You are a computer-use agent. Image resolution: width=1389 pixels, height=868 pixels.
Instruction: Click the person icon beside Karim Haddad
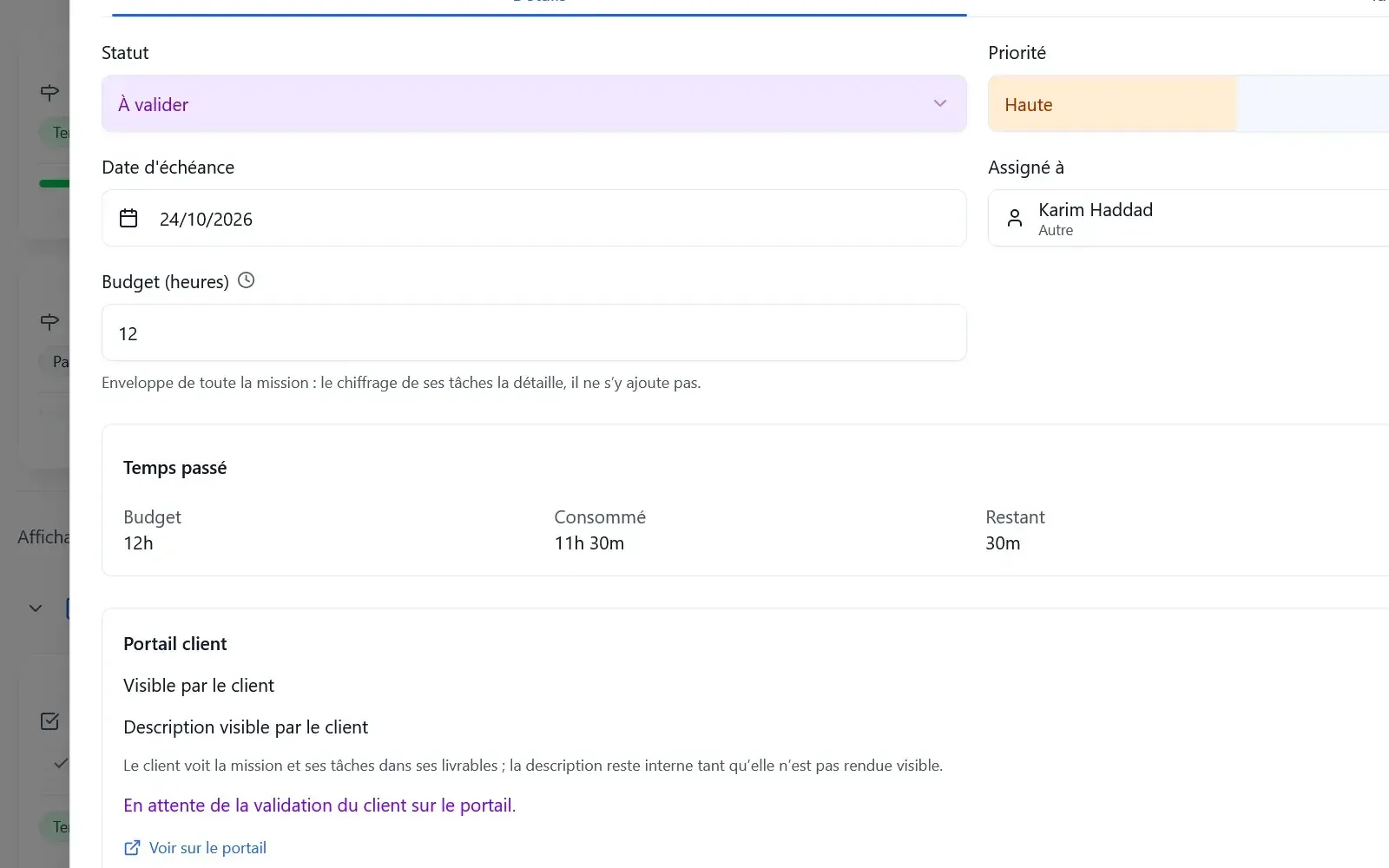[1015, 218]
